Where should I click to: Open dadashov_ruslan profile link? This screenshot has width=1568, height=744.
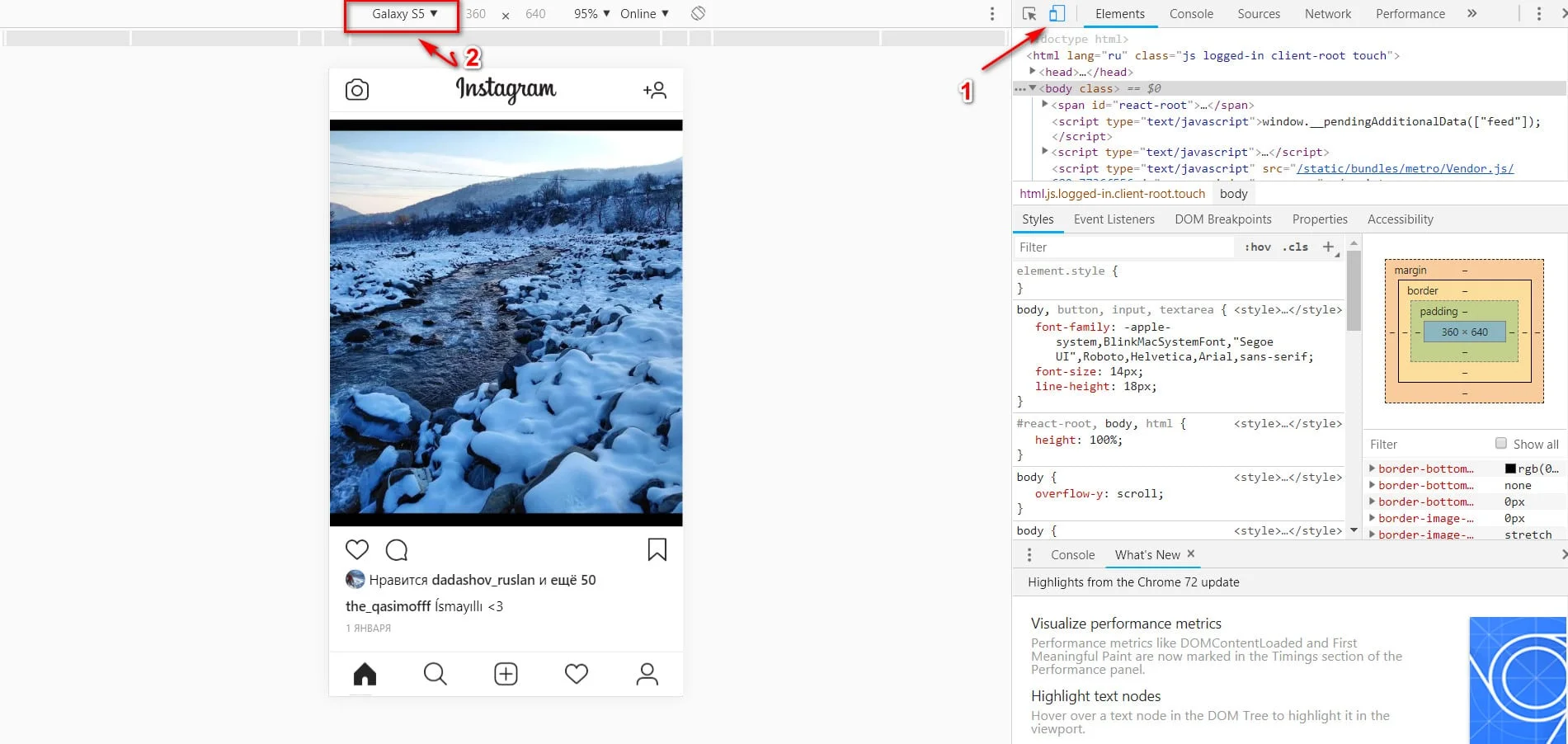(483, 580)
